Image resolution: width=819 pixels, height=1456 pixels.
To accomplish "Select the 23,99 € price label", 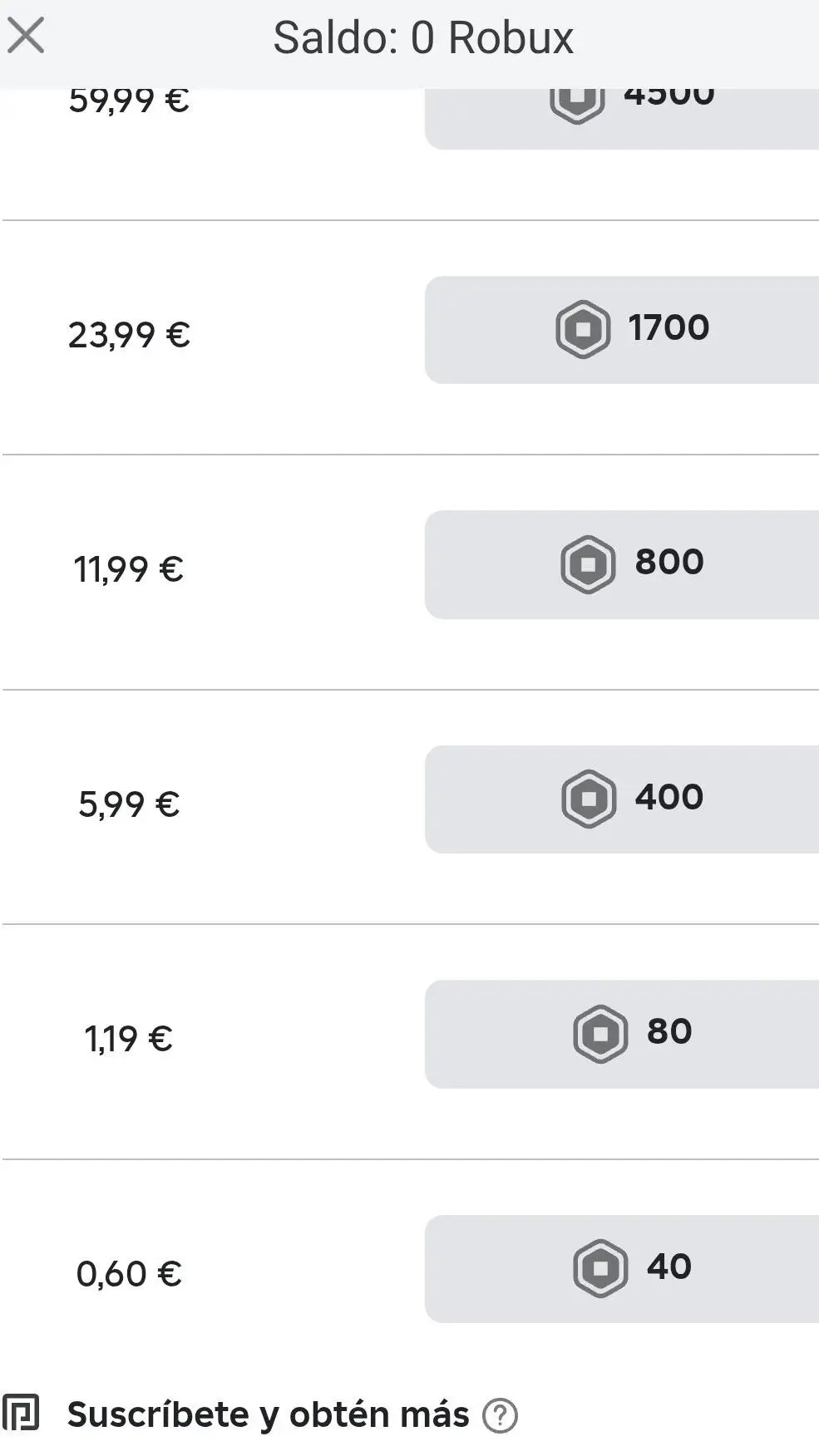I will [129, 335].
